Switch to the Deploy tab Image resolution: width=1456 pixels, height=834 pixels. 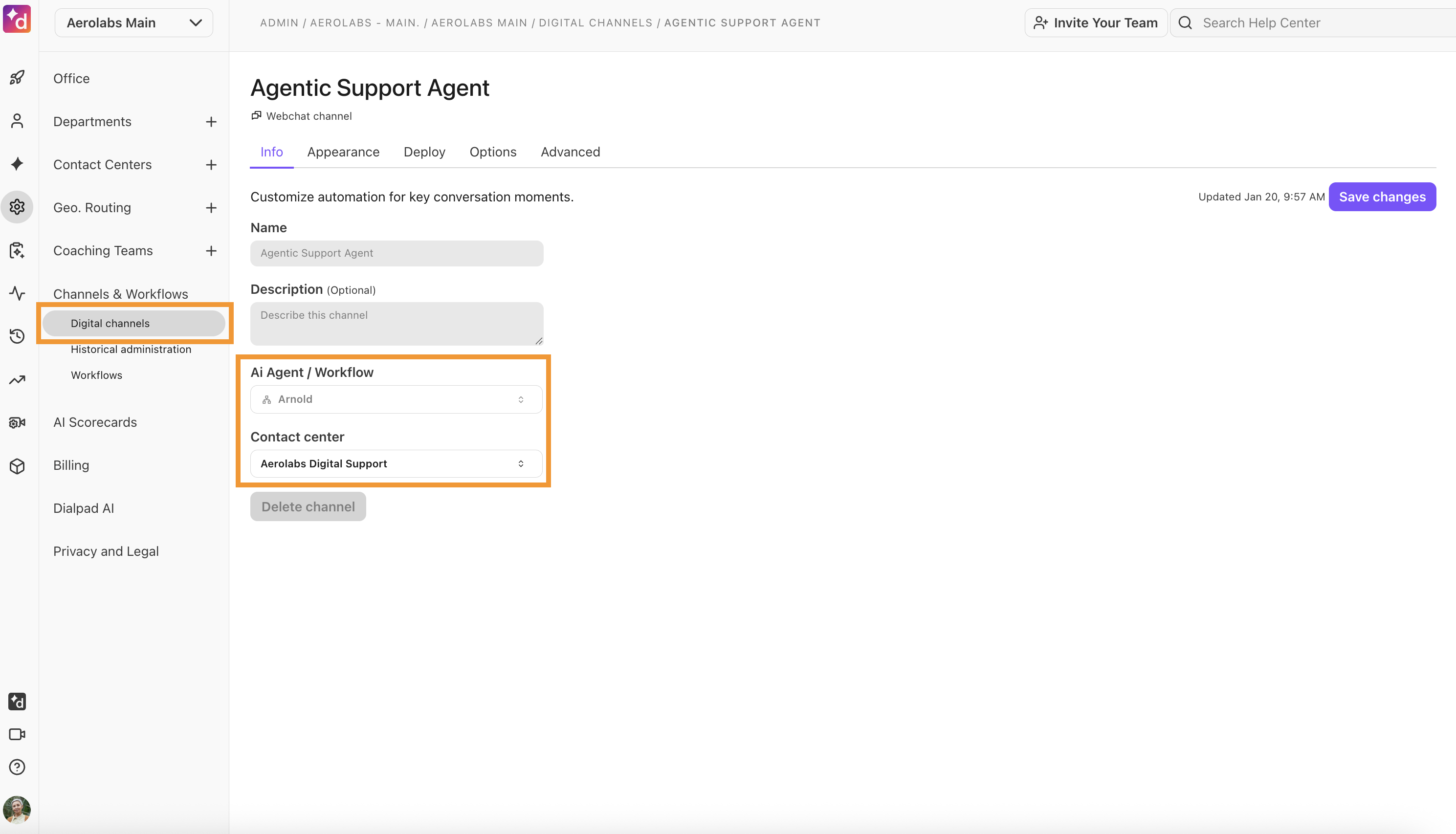click(x=424, y=152)
